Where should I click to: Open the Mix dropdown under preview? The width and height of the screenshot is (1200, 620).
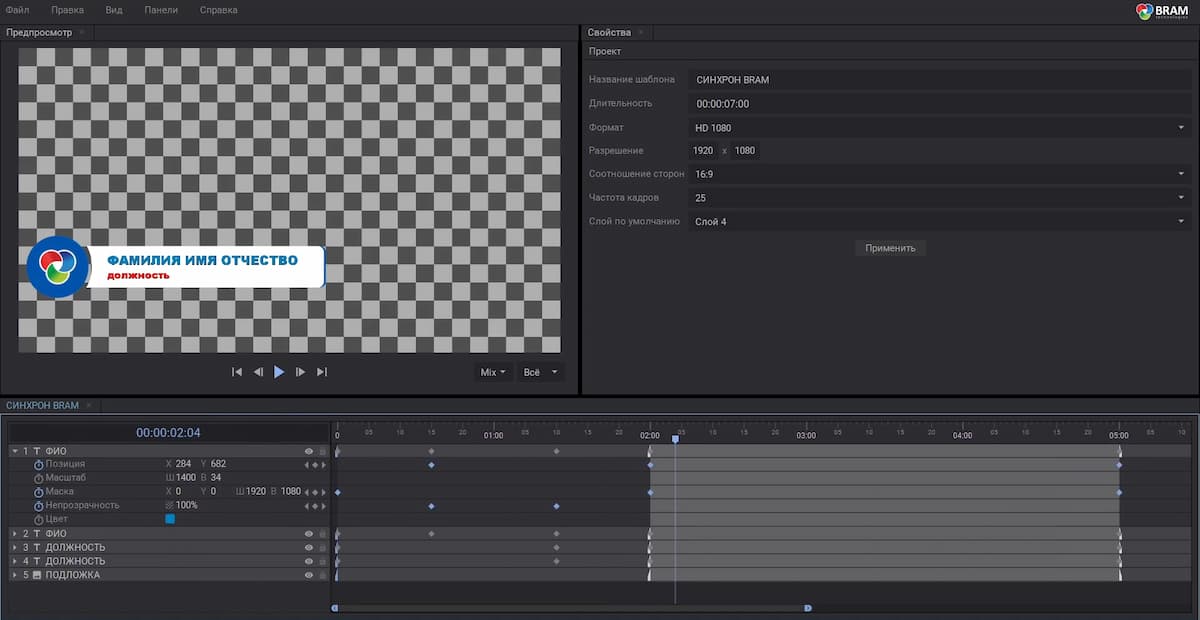click(494, 372)
